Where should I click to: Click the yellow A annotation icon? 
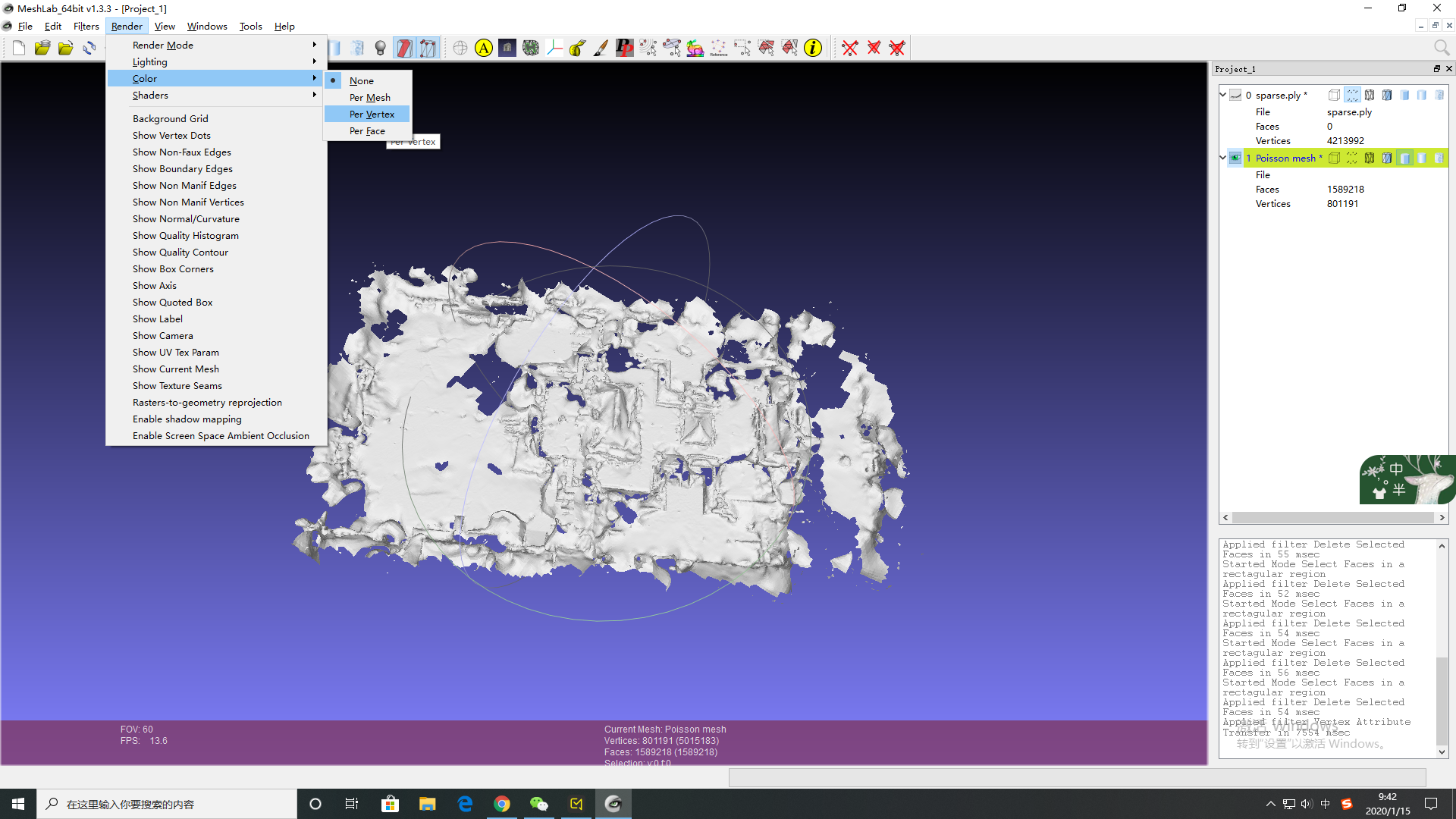(484, 49)
